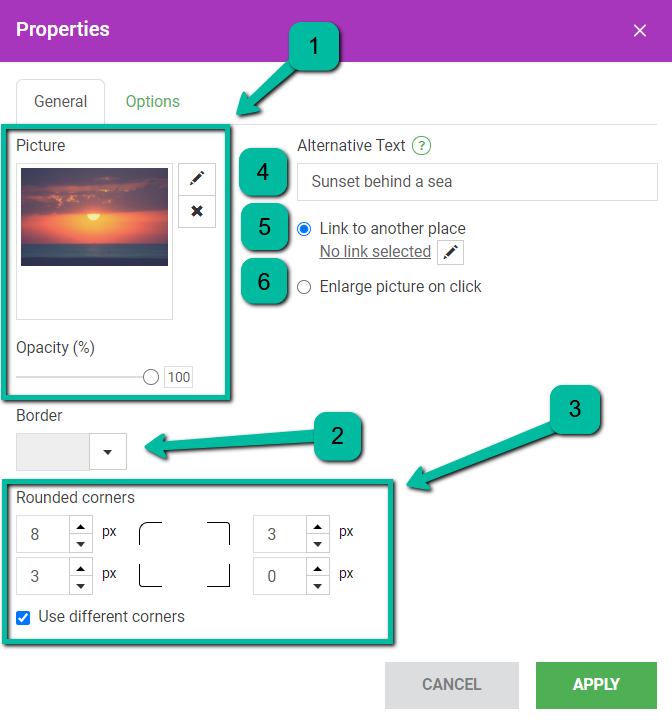Remove the picture with the X icon
This screenshot has height=725, width=672.
coord(197,211)
